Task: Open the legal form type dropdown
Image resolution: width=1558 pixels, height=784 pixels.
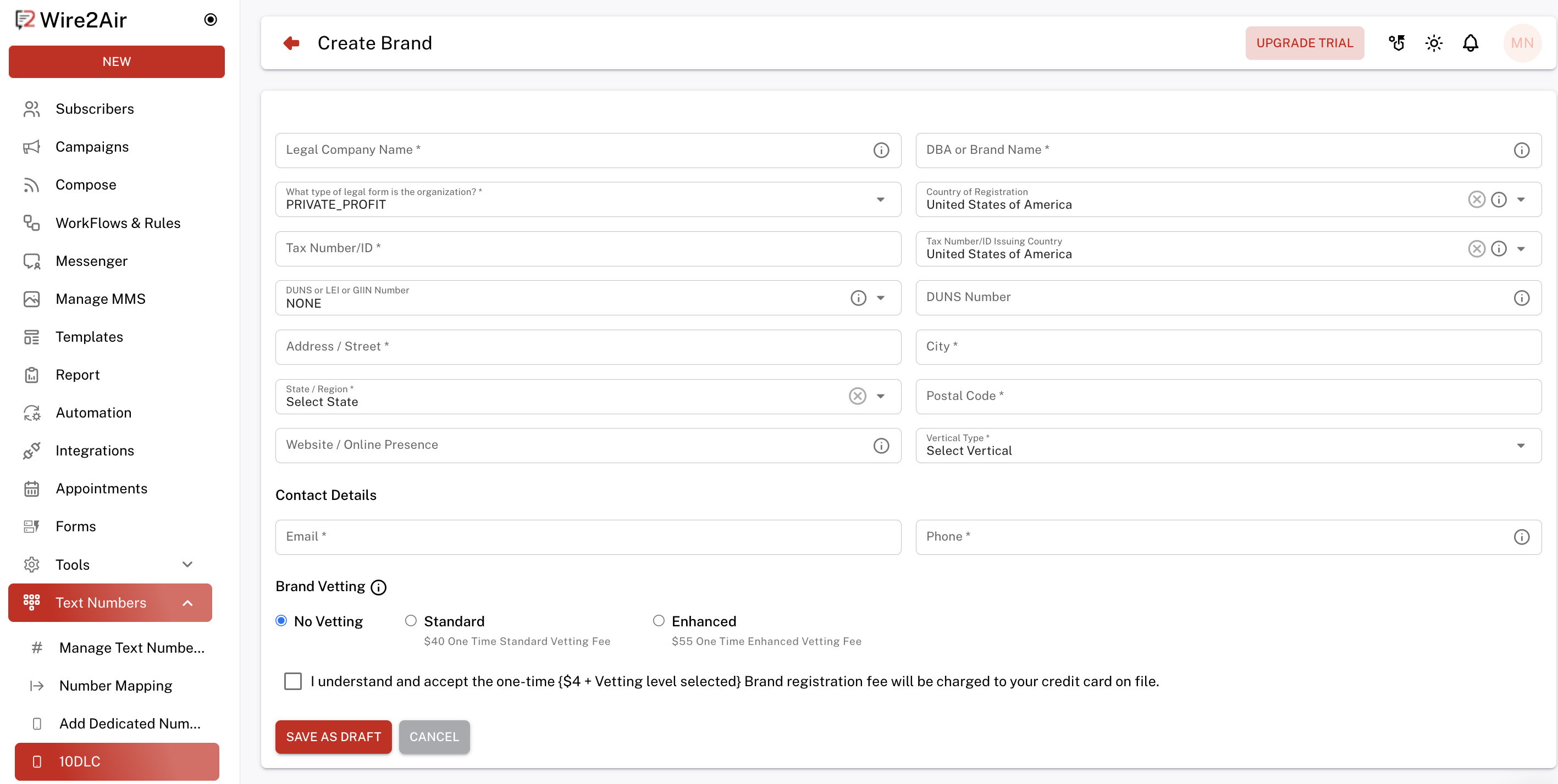Action: [x=880, y=199]
